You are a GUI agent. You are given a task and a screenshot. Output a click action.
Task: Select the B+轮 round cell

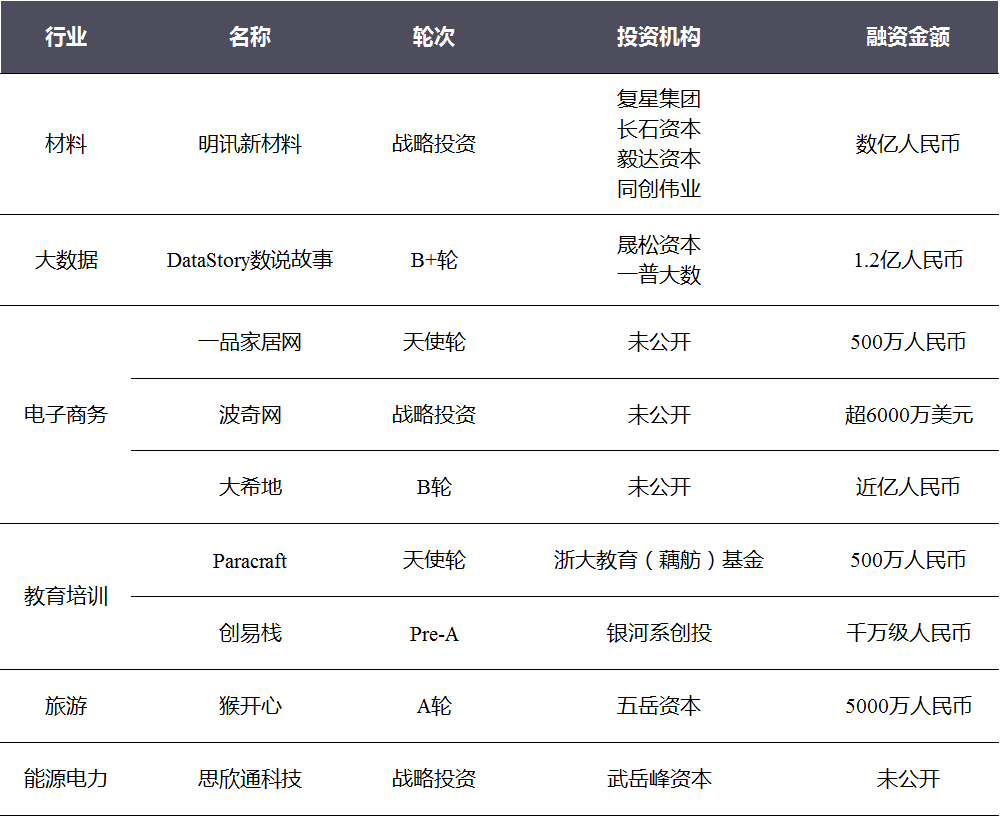click(434, 260)
